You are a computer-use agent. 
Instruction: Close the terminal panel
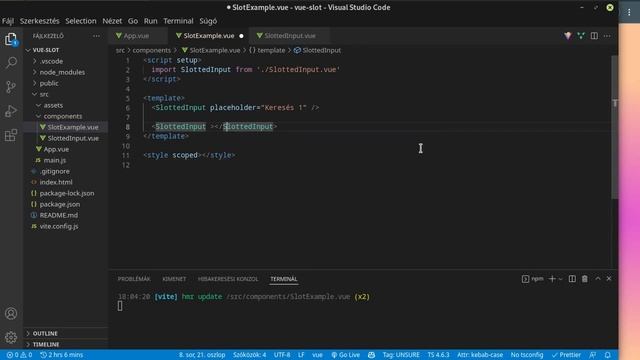coord(609,279)
